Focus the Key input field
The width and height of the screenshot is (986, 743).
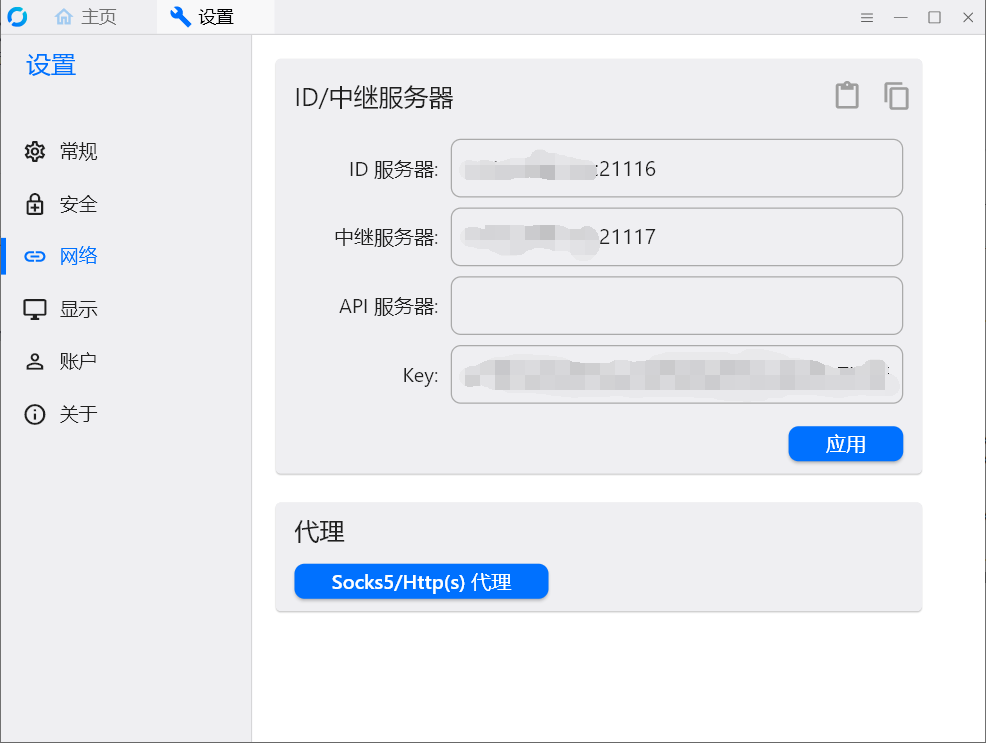click(677, 375)
